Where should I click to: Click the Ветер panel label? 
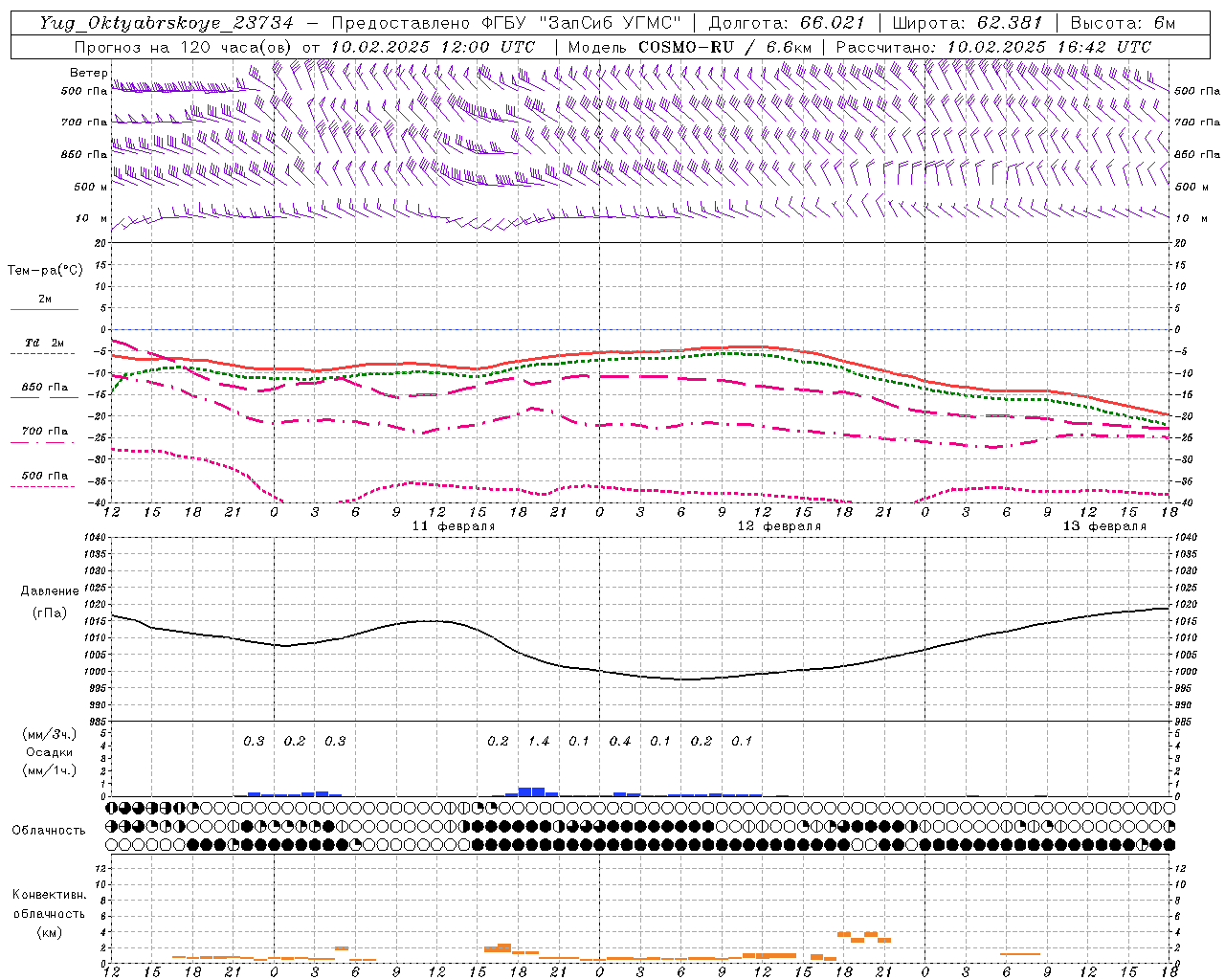(x=88, y=73)
